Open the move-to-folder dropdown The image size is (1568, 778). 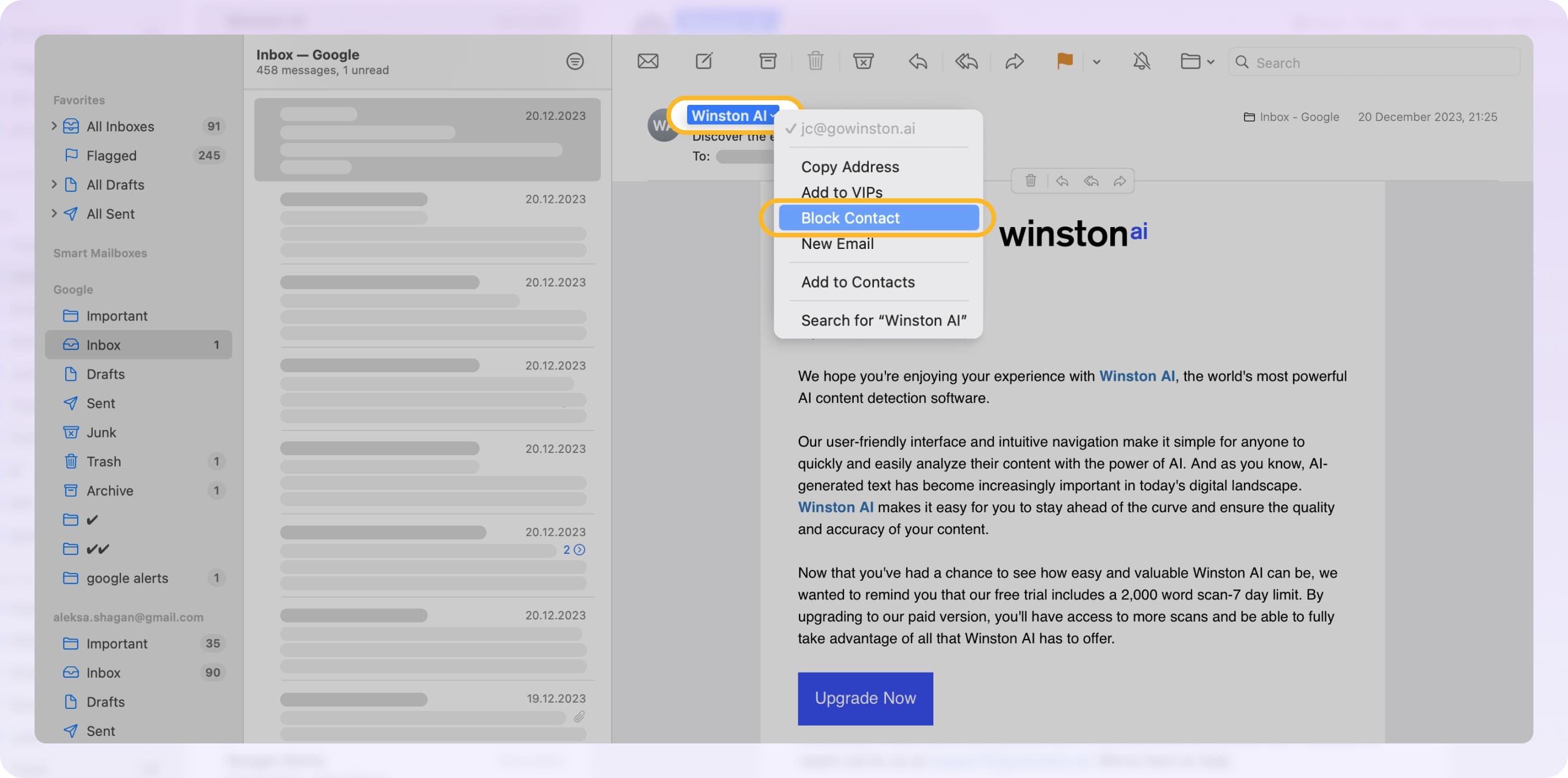pyautogui.click(x=1196, y=61)
